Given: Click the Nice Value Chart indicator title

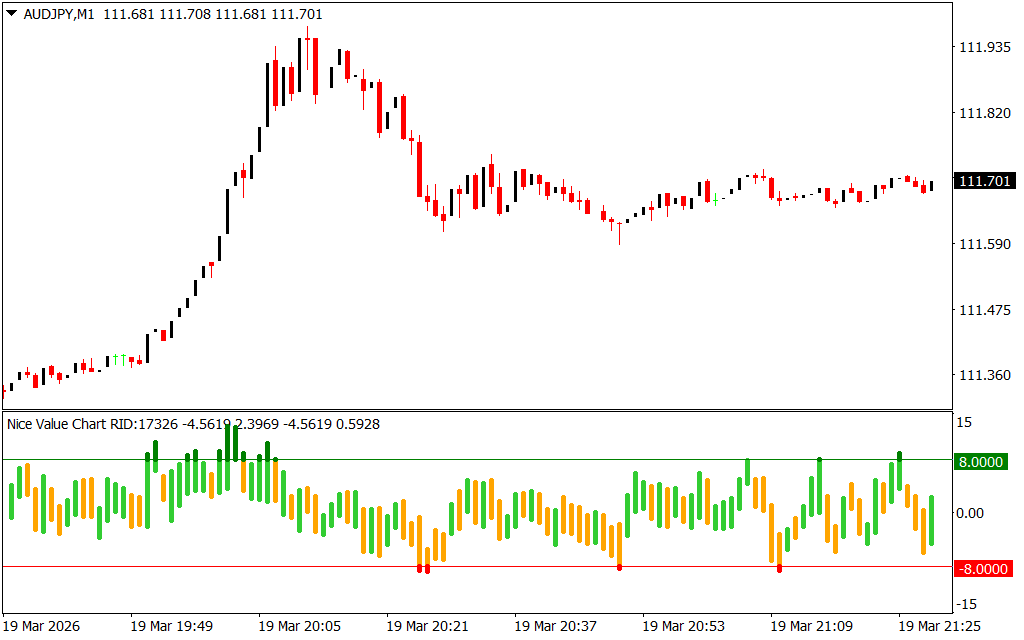Looking at the screenshot, I should click(x=193, y=424).
